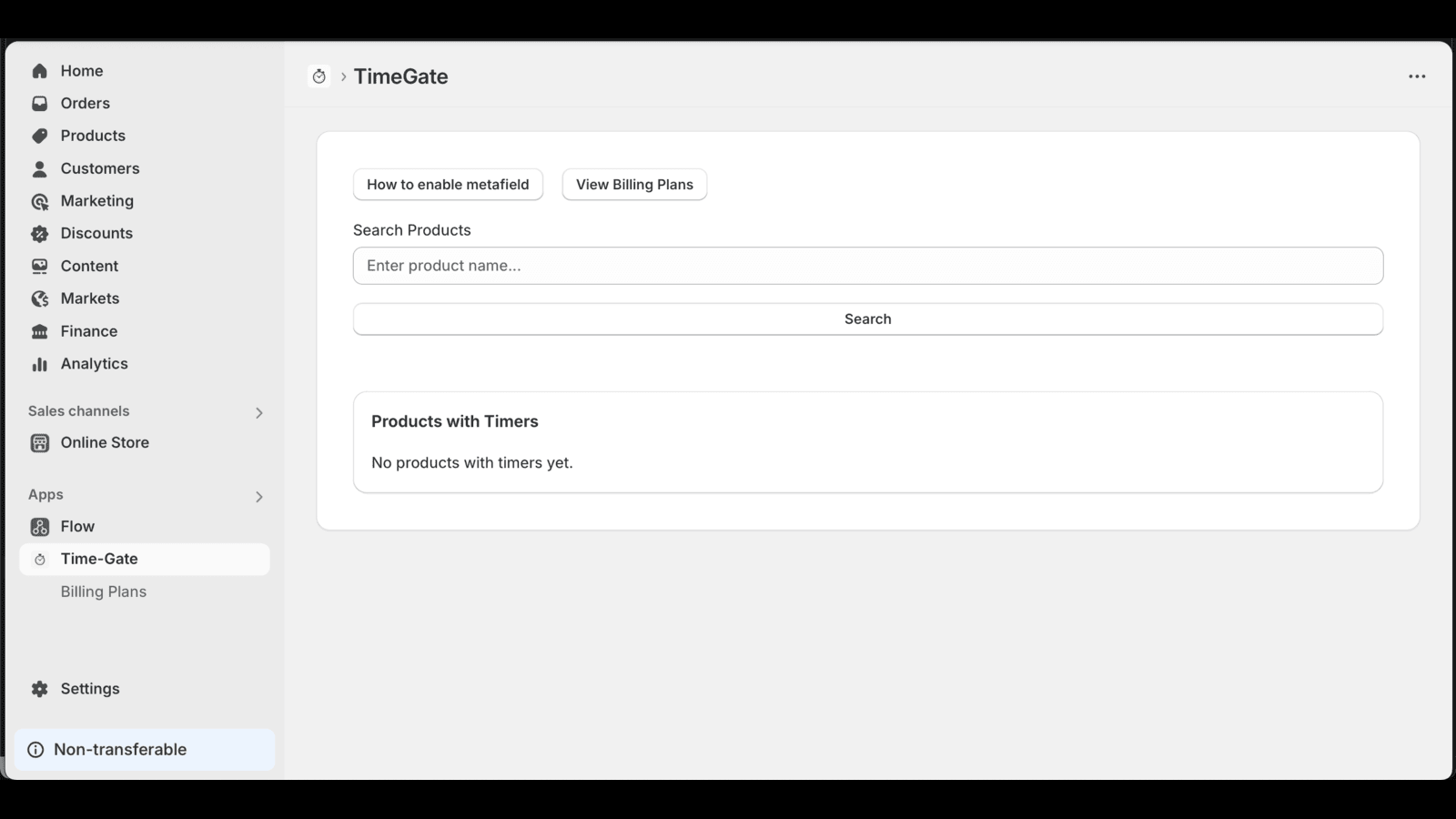Screen dimensions: 1456x819
Task: Click the Marketing target icon
Action: coord(39,201)
